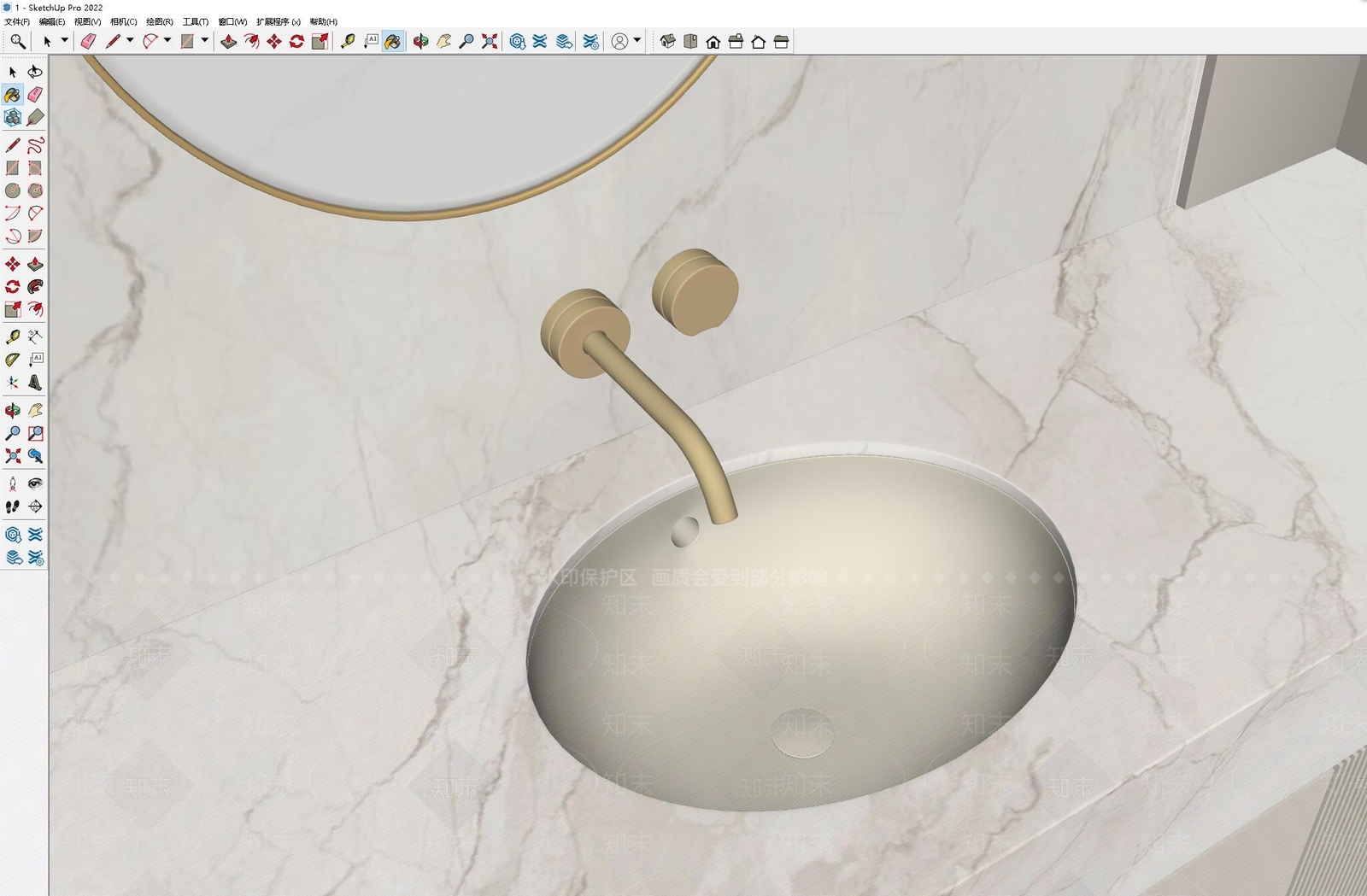The width and height of the screenshot is (1367, 896).
Task: Open the 编辑(E) menu
Action: [x=51, y=21]
